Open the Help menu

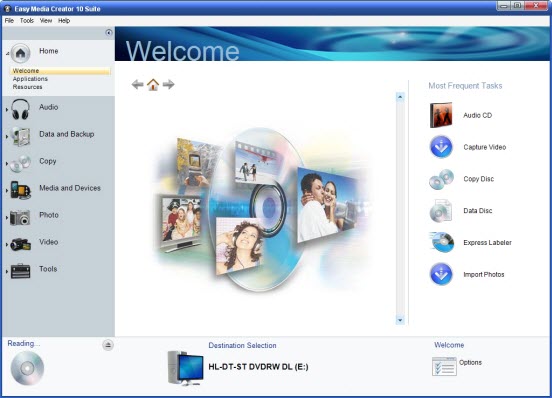coord(64,21)
